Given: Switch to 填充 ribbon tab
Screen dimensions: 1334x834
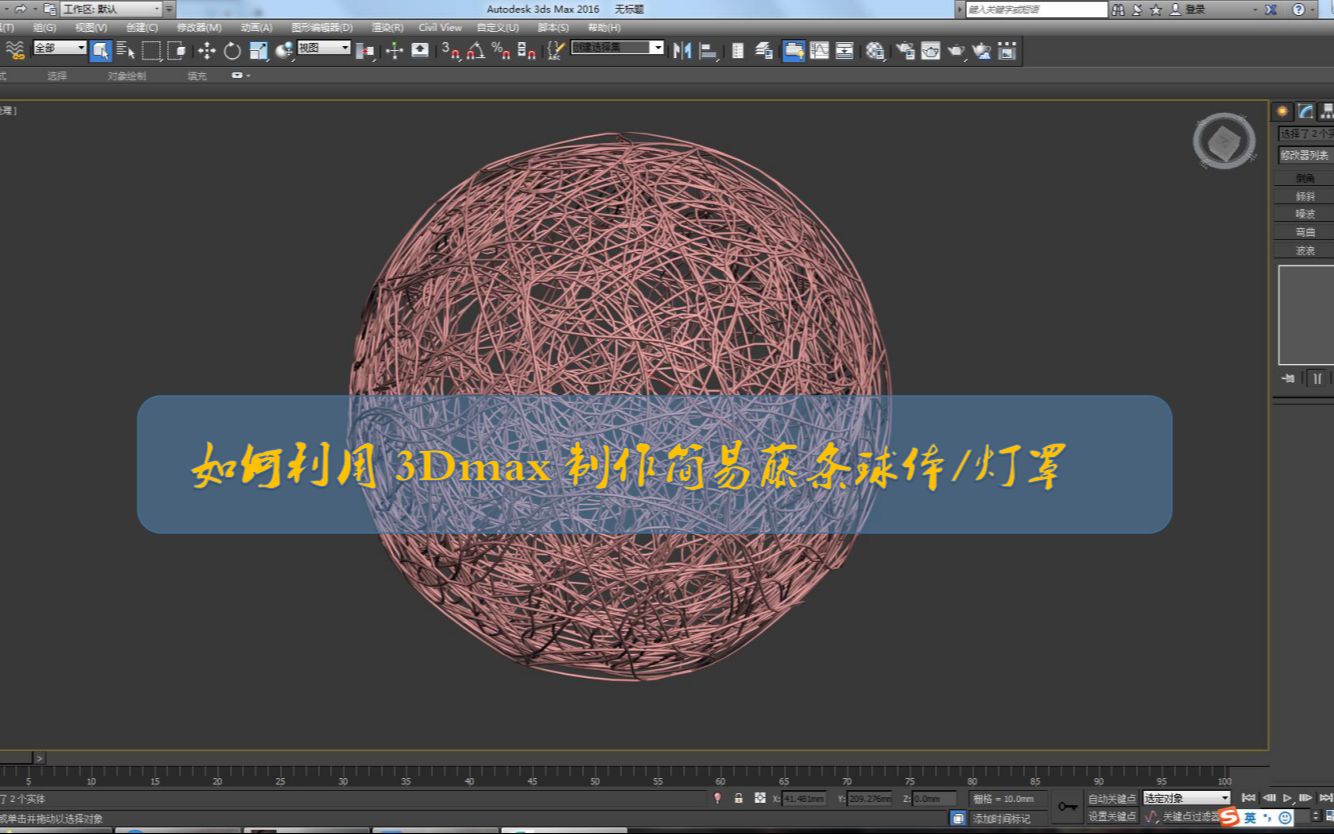Looking at the screenshot, I should [x=197, y=76].
